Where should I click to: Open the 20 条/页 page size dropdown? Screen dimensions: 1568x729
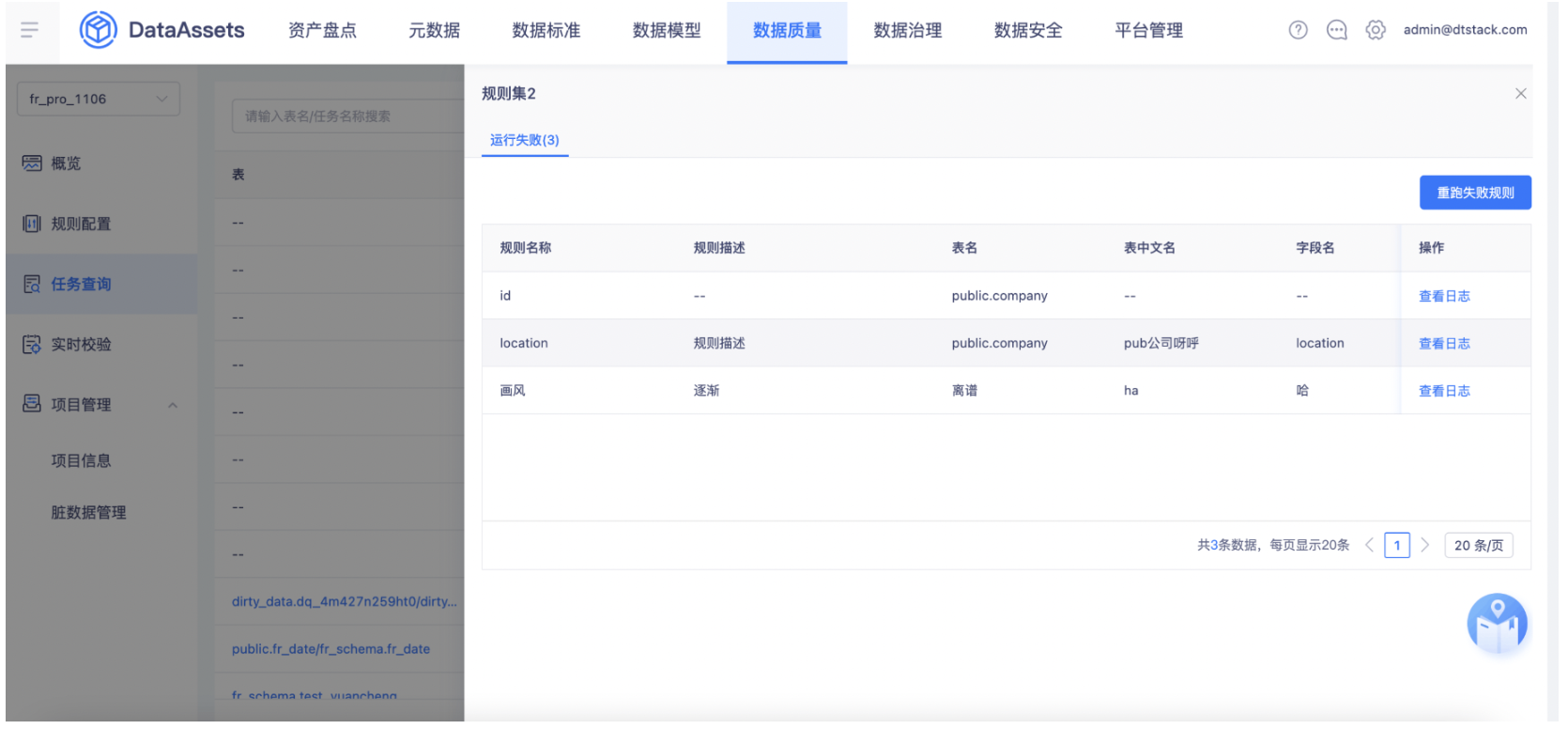click(1479, 545)
